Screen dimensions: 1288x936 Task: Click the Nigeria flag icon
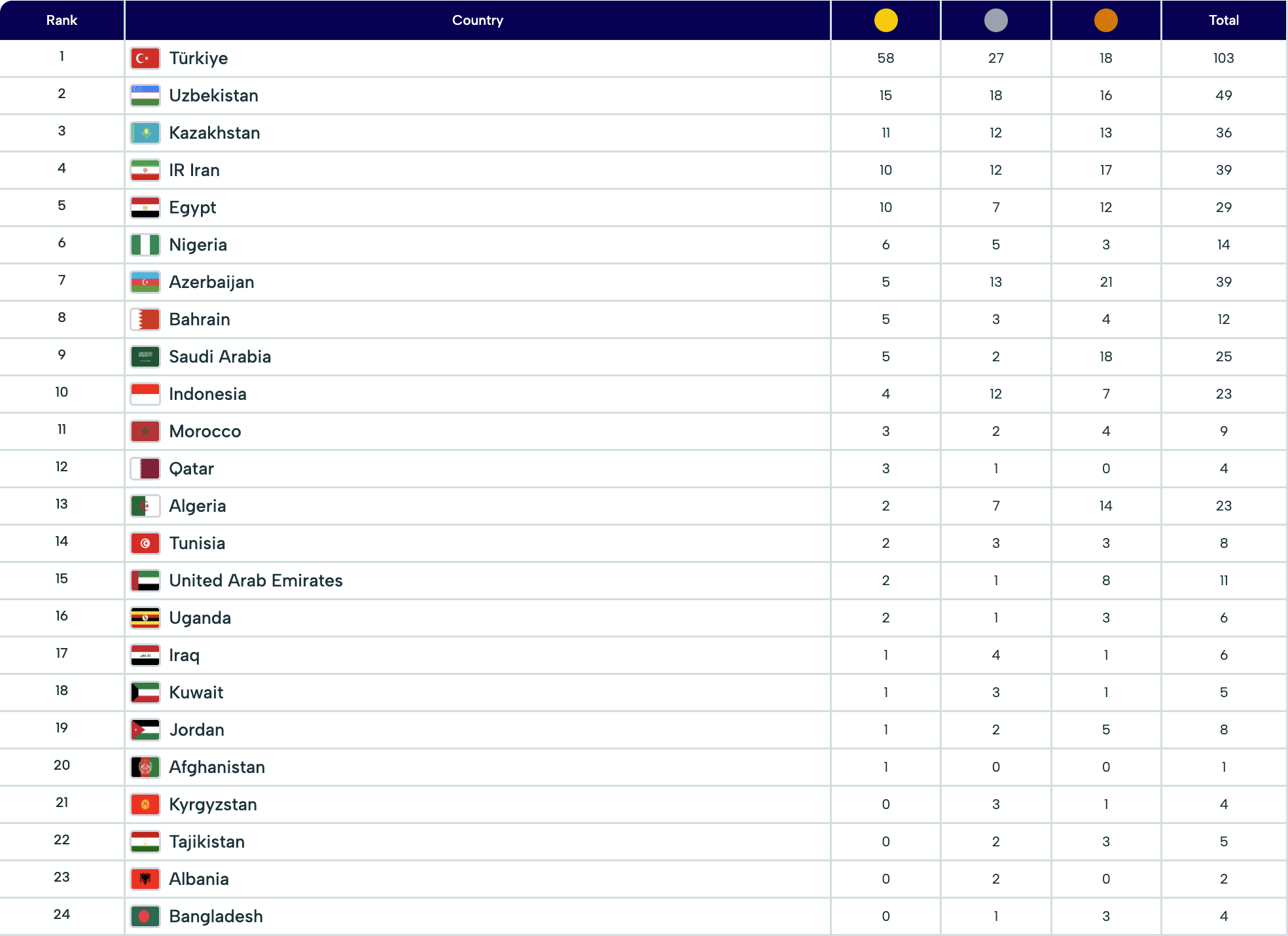[x=145, y=245]
